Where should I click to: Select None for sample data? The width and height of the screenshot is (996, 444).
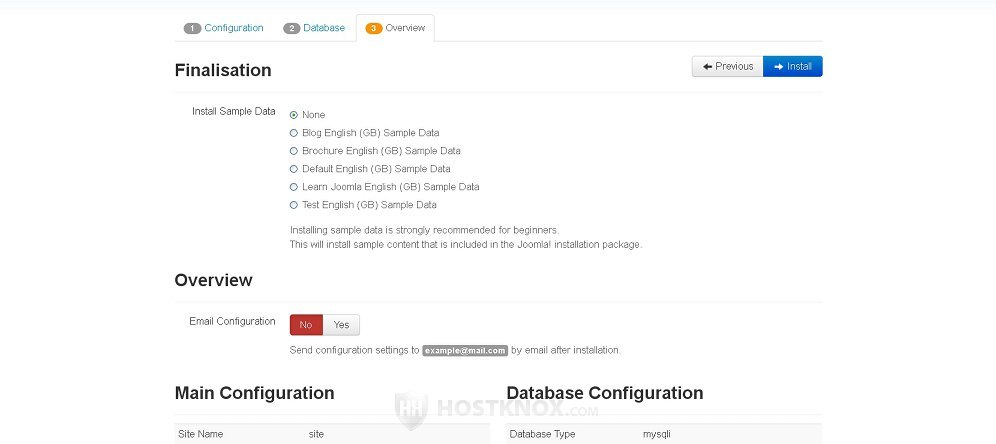click(x=294, y=115)
